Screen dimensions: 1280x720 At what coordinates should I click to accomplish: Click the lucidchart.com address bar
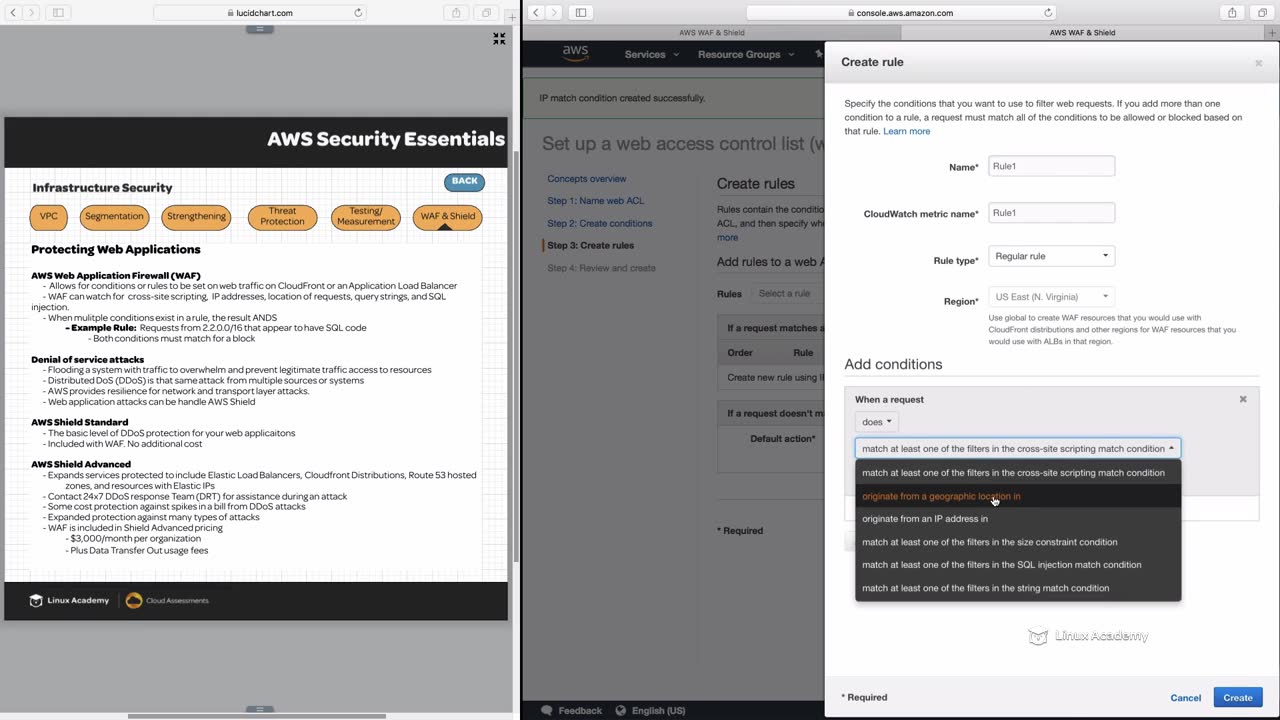pyautogui.click(x=260, y=12)
